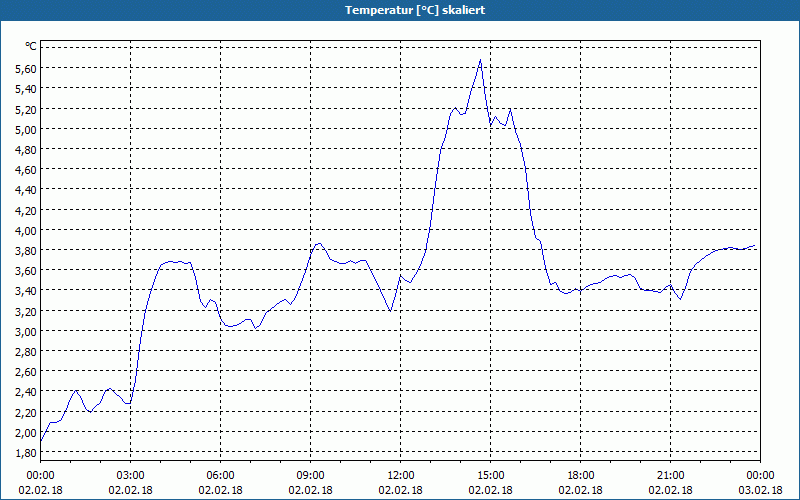Click the 2,80 y-axis value
Viewport: 800px width, 500px height.
(x=27, y=352)
